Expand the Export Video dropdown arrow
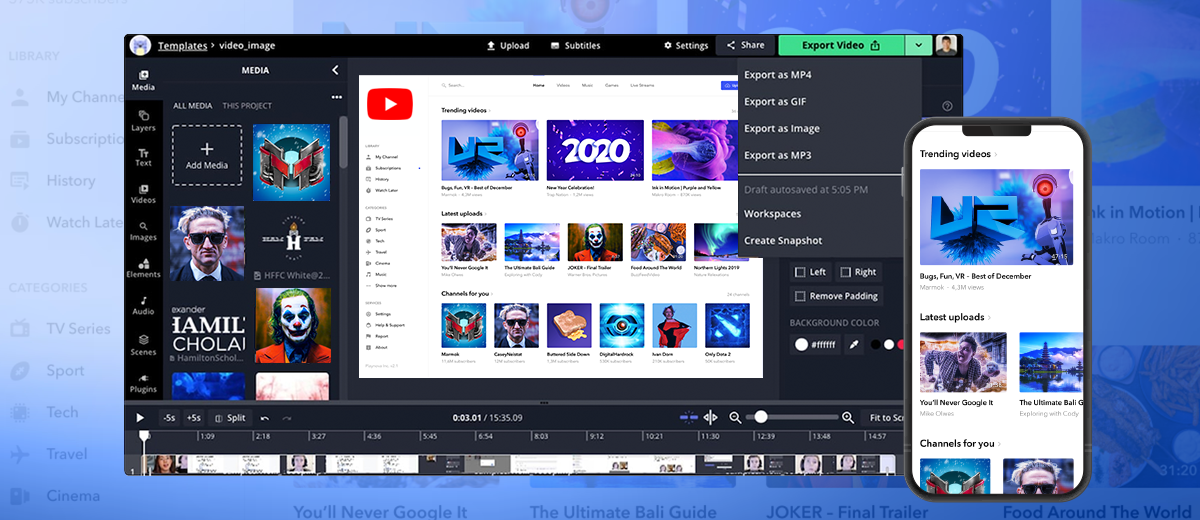The image size is (1200, 520). (x=918, y=45)
